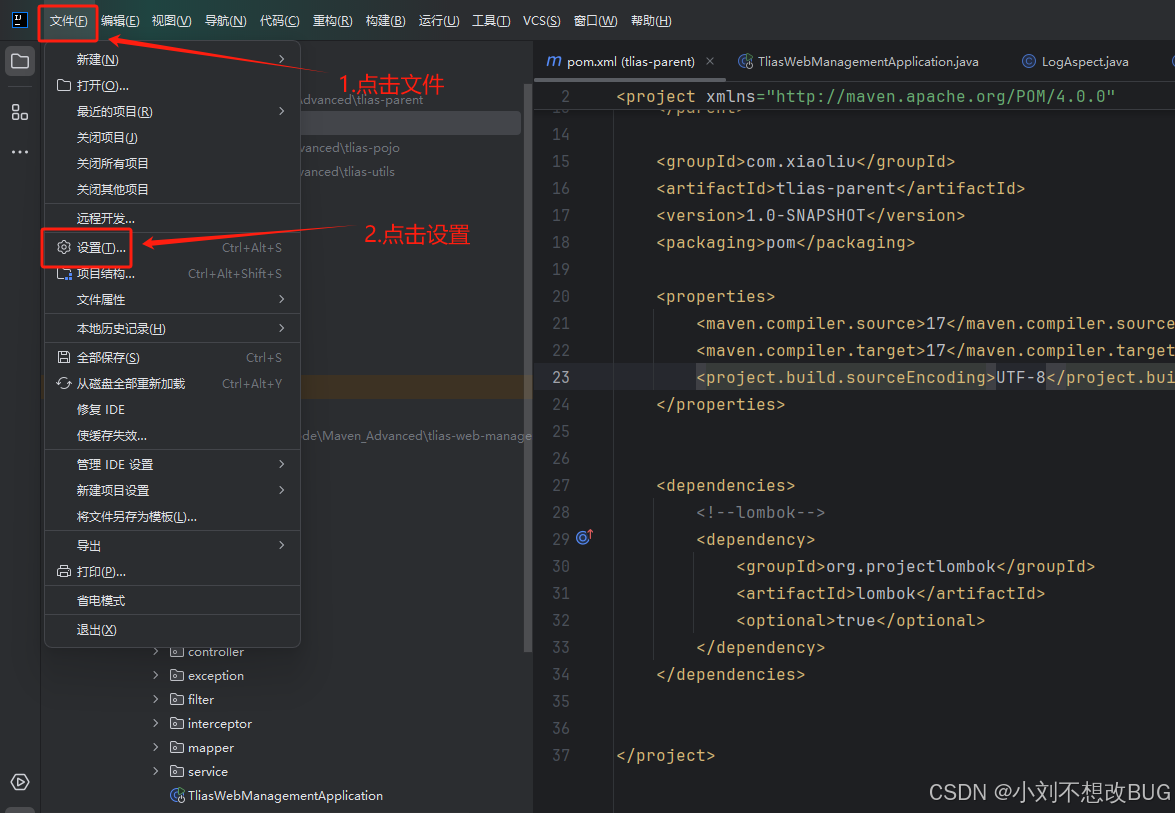Click the IntelliJ IDEA logo icon

[19, 20]
